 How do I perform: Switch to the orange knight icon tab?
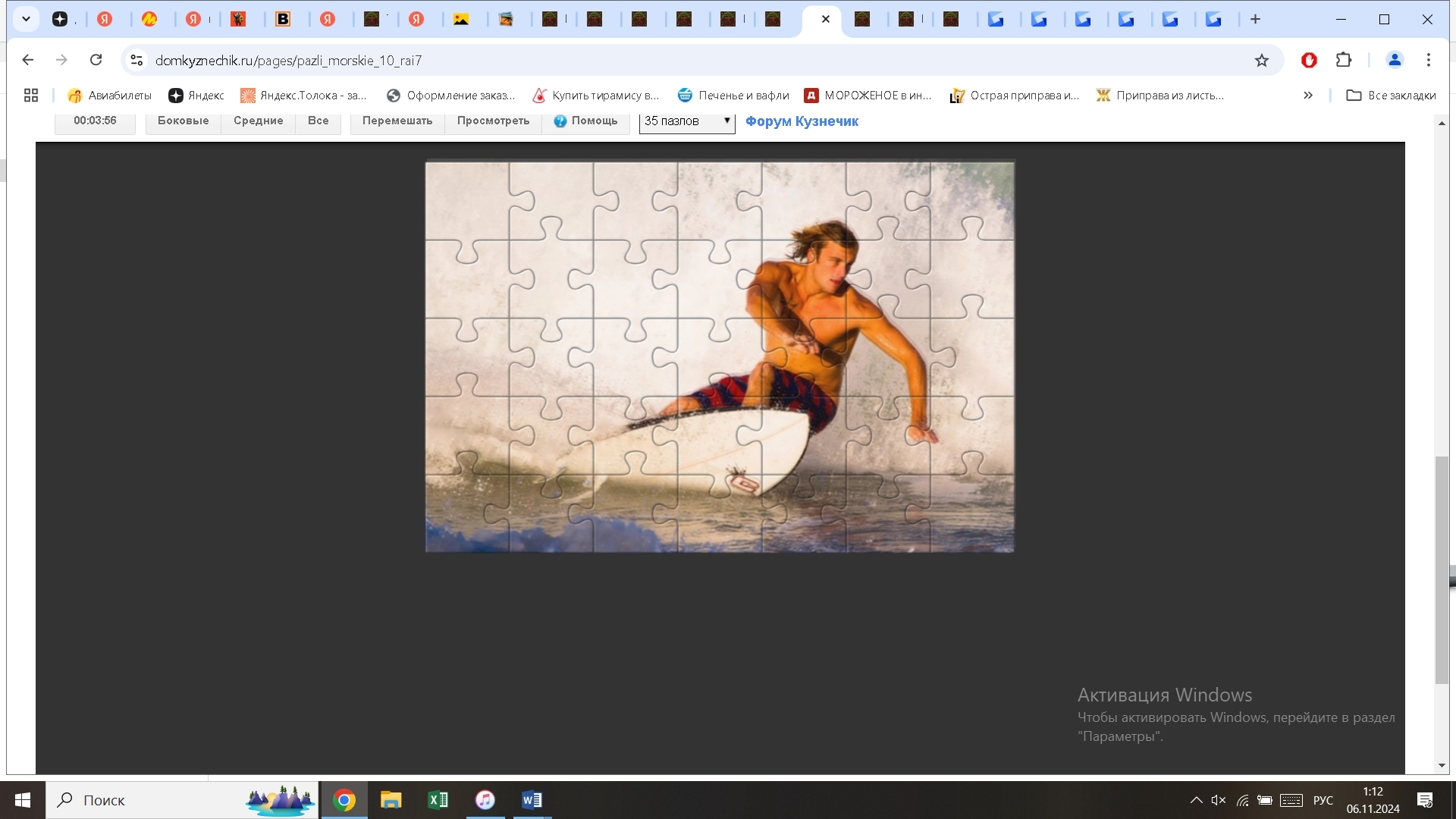[x=238, y=19]
